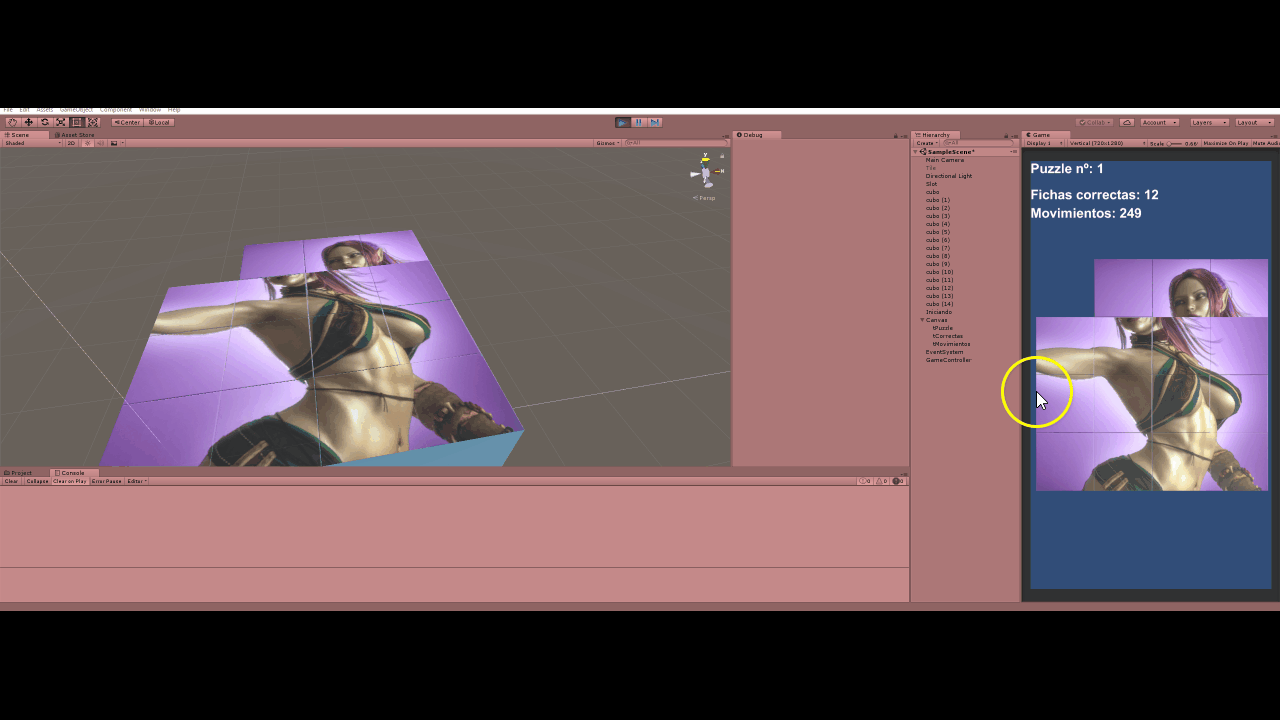Select tCorrectas under Canvas
This screenshot has width=1280, height=720.
(x=947, y=336)
